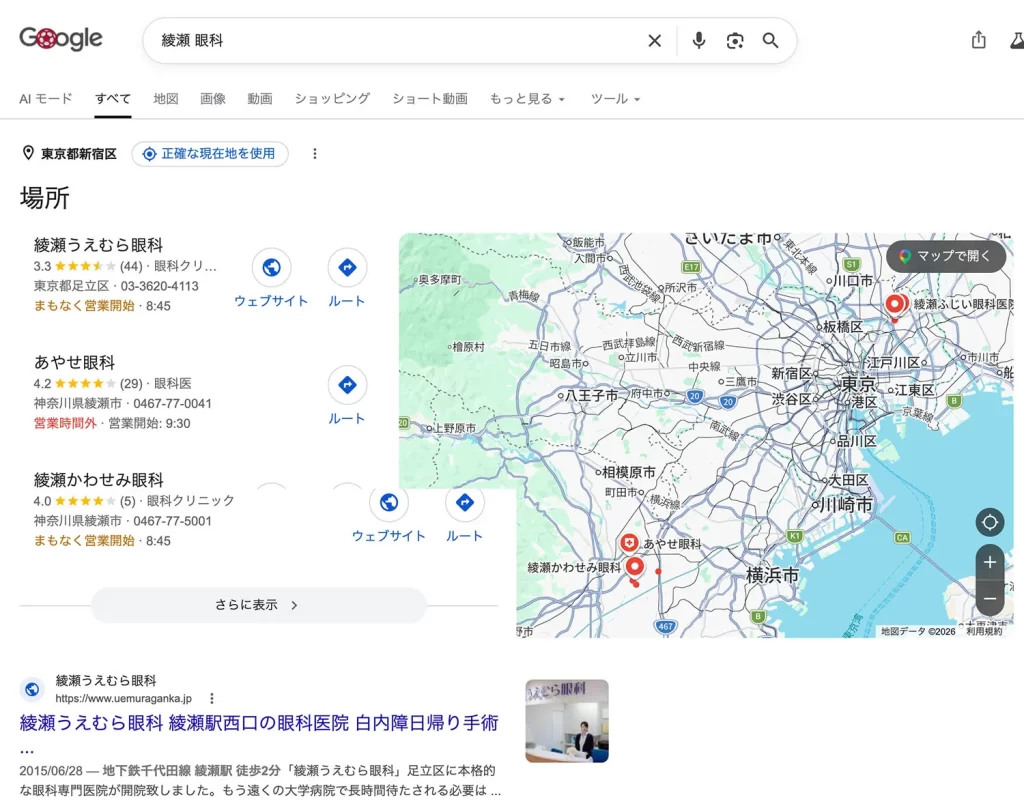Open the 地図 tab
Screen dimensions: 1024x806
pos(166,99)
